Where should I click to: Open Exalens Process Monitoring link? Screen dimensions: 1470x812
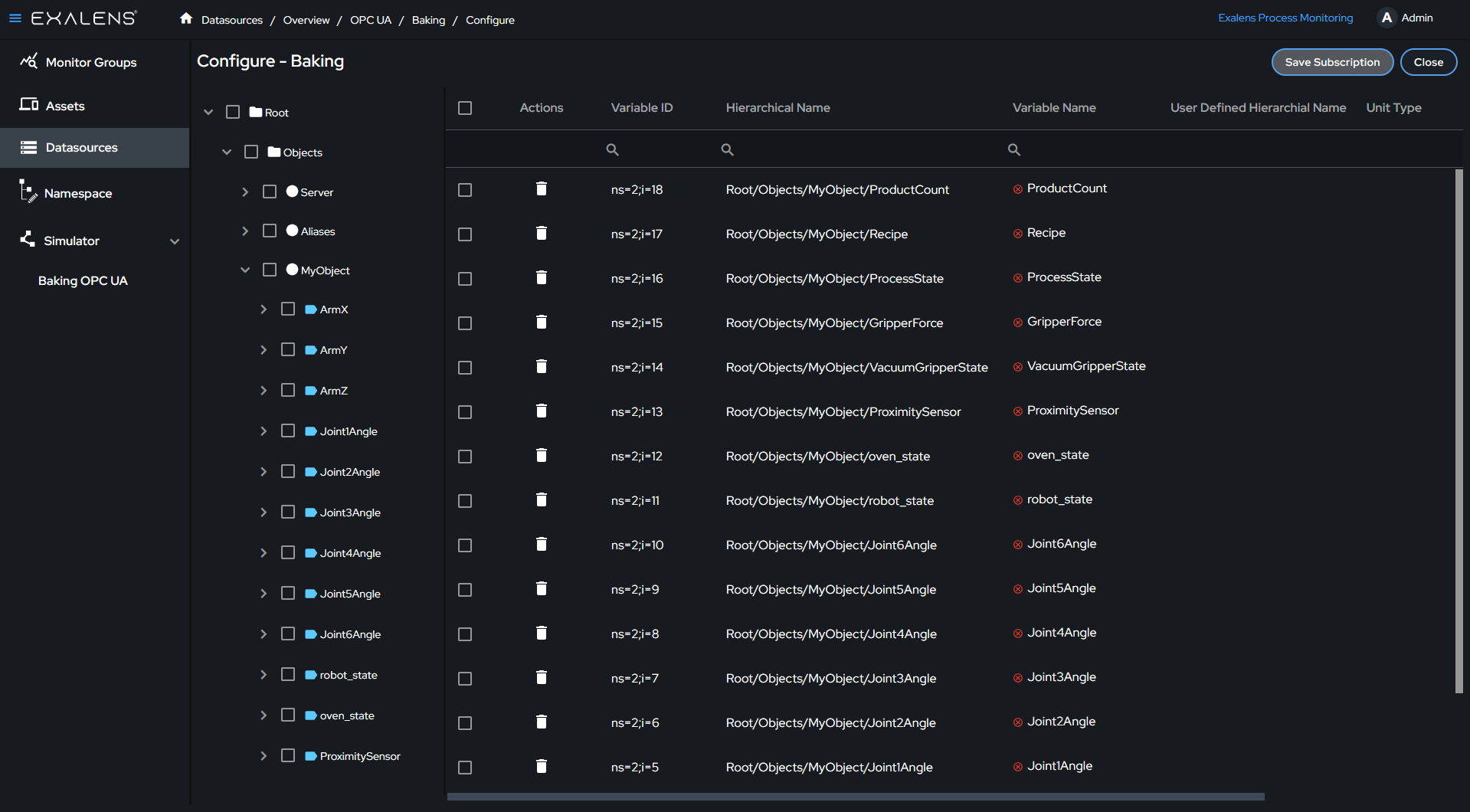[x=1285, y=18]
